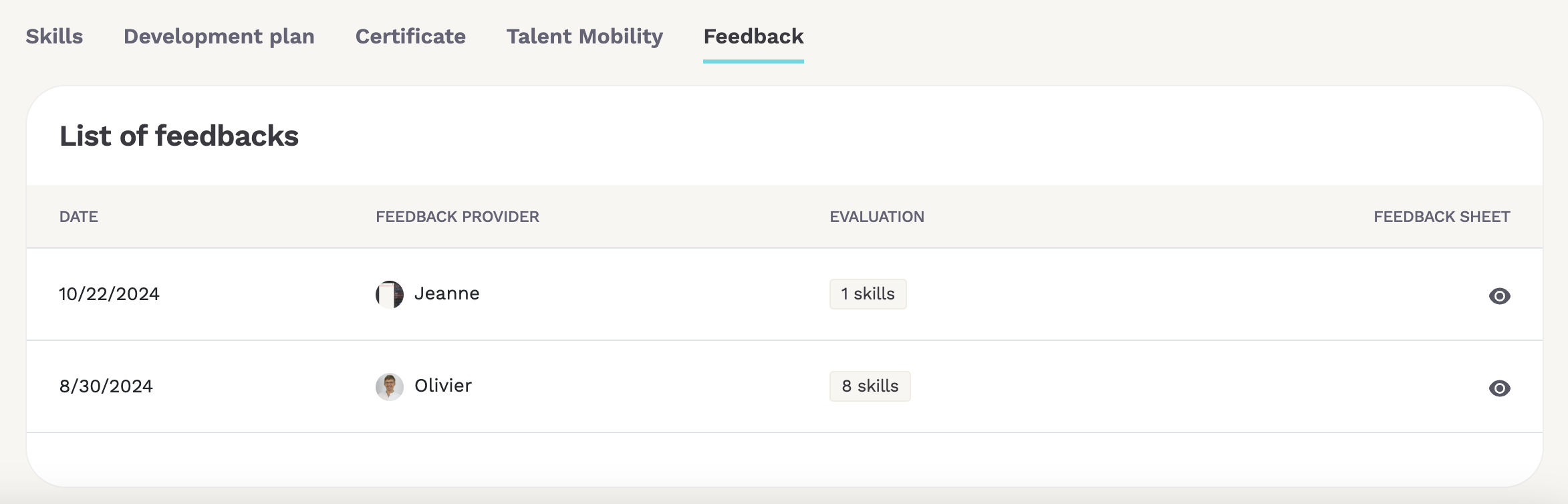The image size is (1568, 504).
Task: Click the EVALUATION column header
Action: [x=877, y=217]
